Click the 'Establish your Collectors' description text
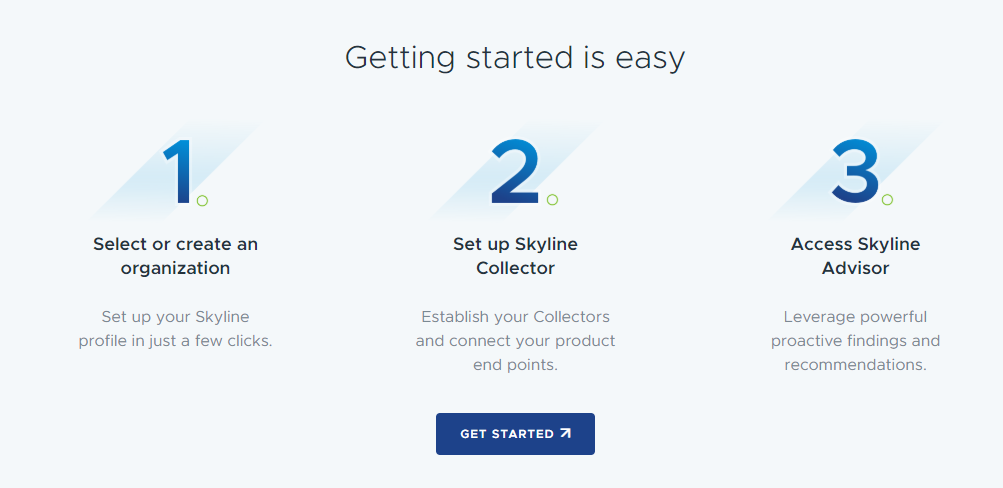Viewport: 1003px width, 488px height. click(x=516, y=341)
